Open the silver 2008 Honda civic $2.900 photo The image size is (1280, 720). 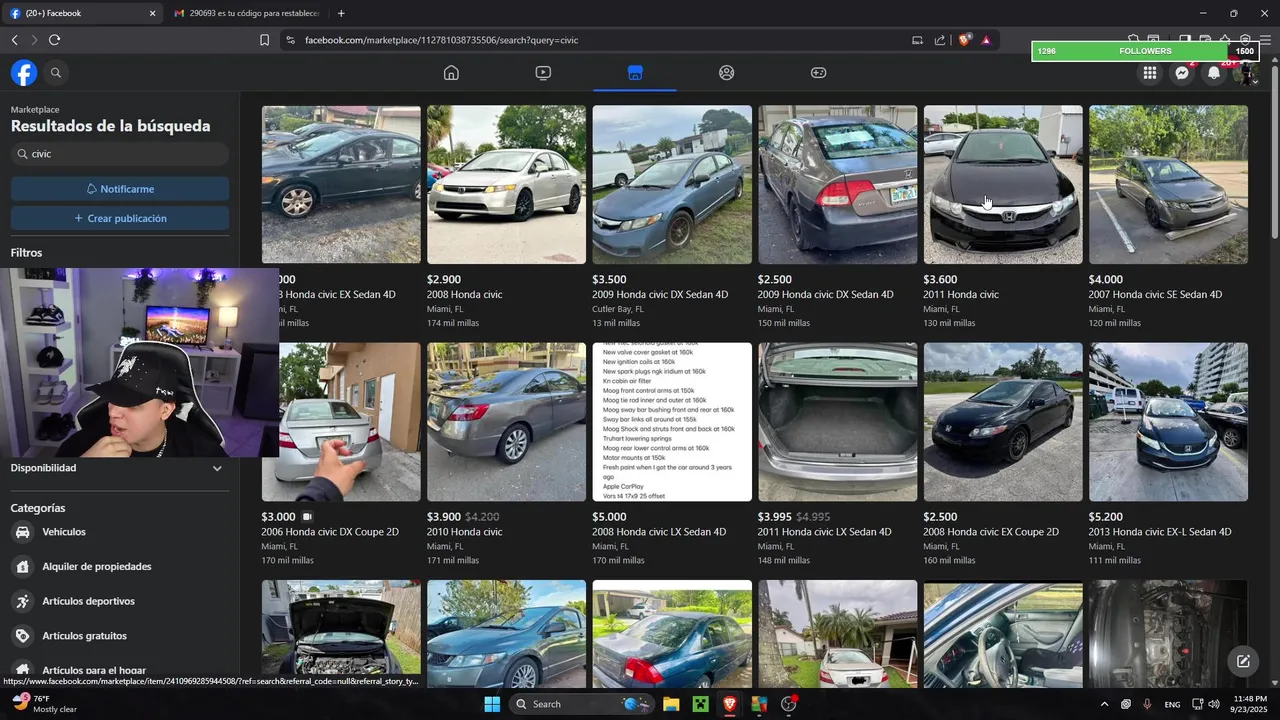506,185
